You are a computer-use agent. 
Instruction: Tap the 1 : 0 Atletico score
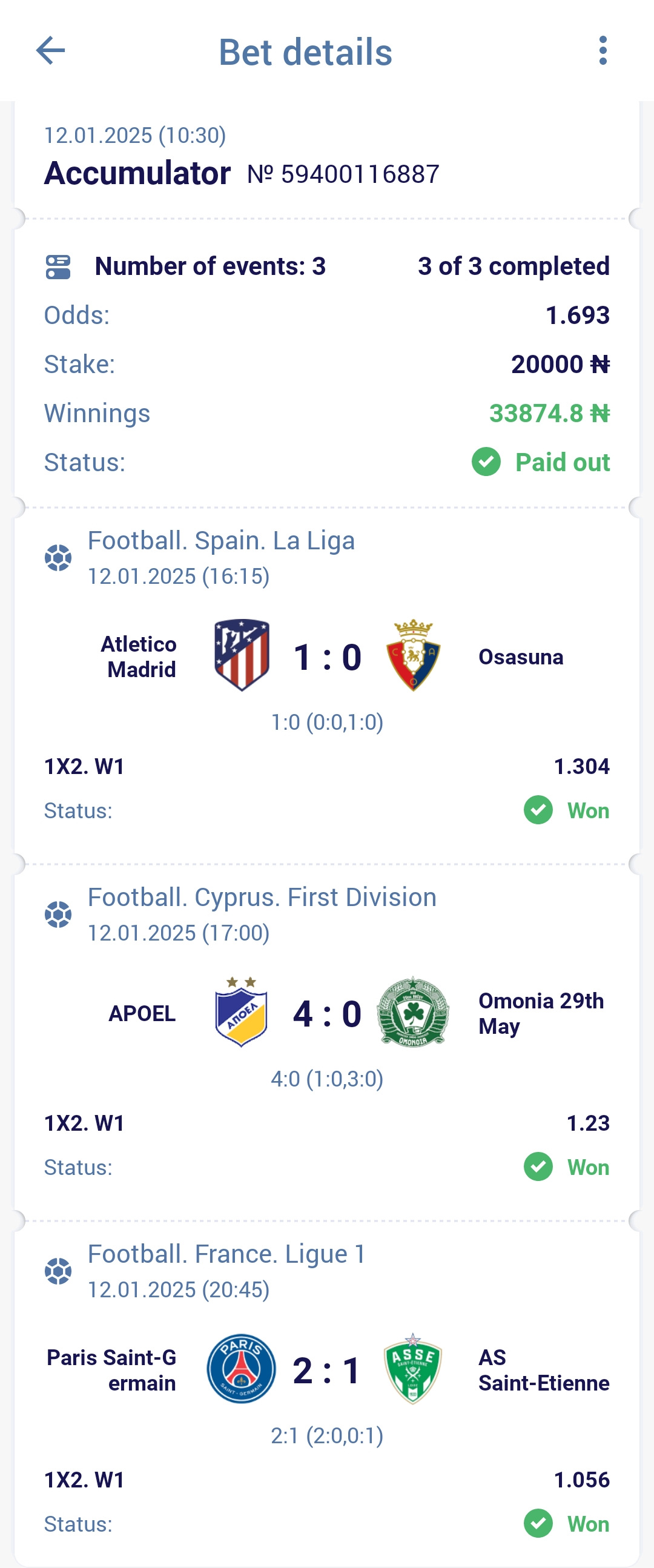click(328, 656)
